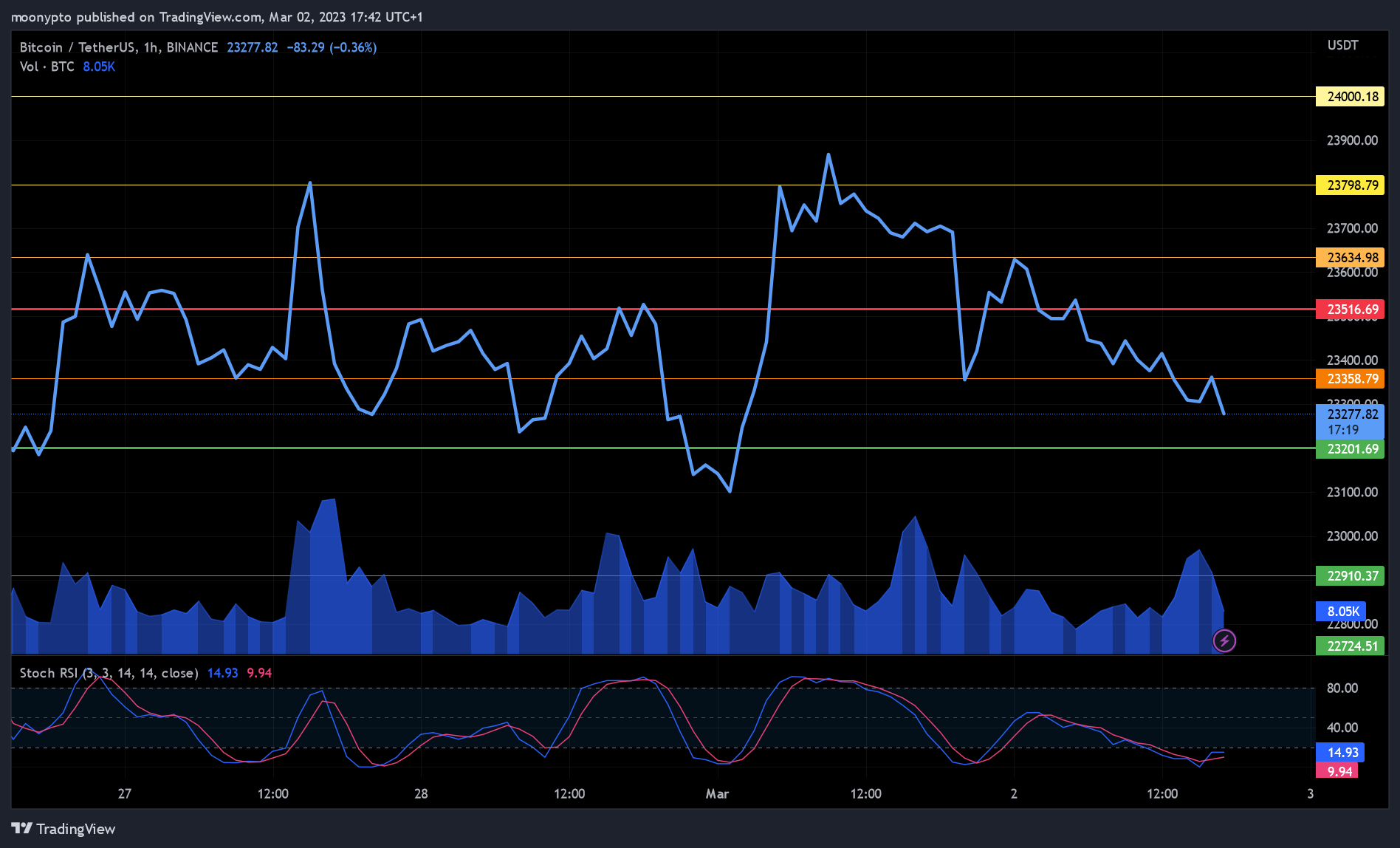
Task: Click the green 22724.51 price label
Action: 1350,646
